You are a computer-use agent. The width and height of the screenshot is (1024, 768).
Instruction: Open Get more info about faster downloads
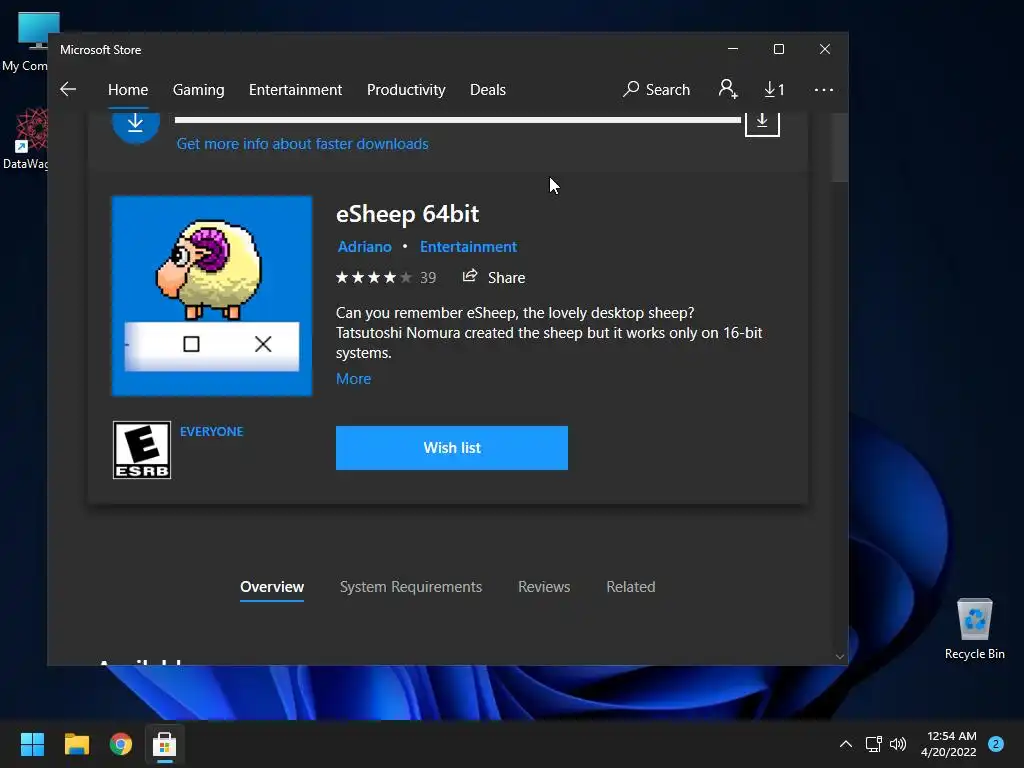tap(302, 144)
